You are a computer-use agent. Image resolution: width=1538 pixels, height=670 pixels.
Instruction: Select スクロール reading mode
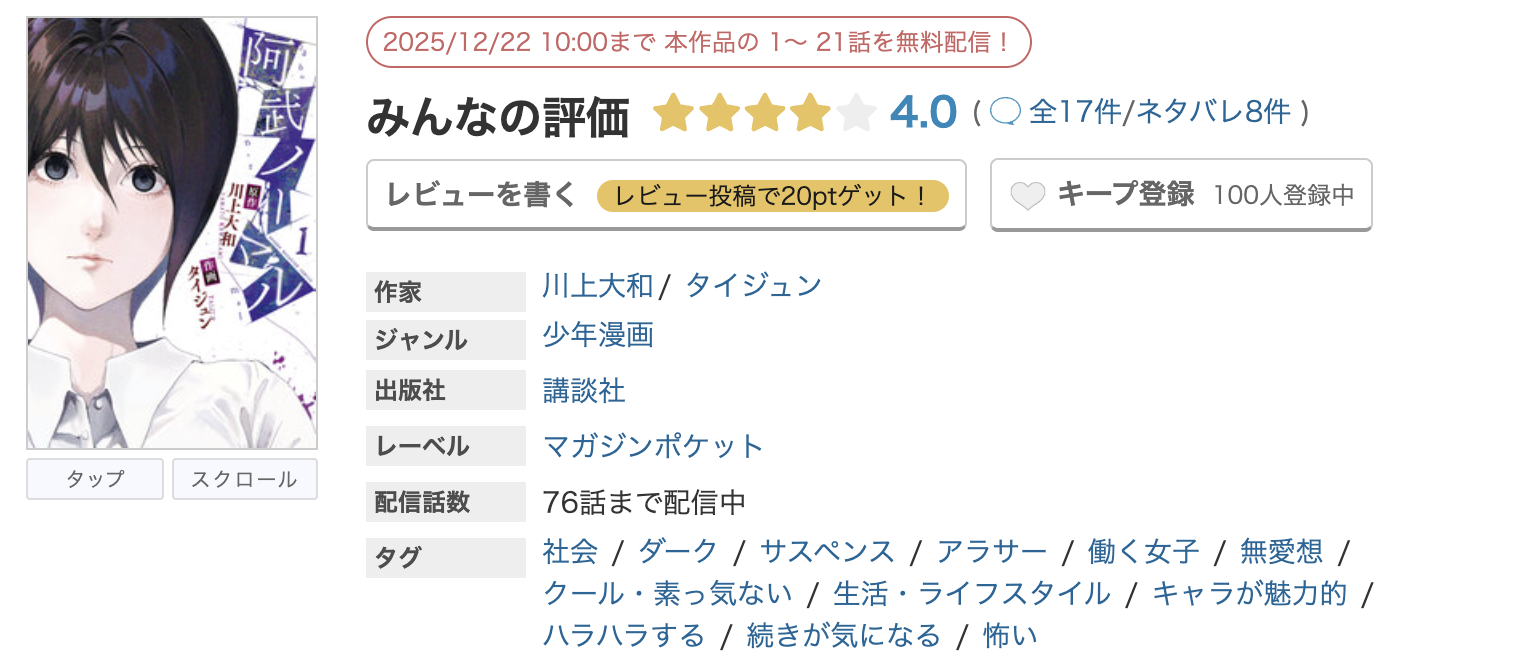click(244, 479)
